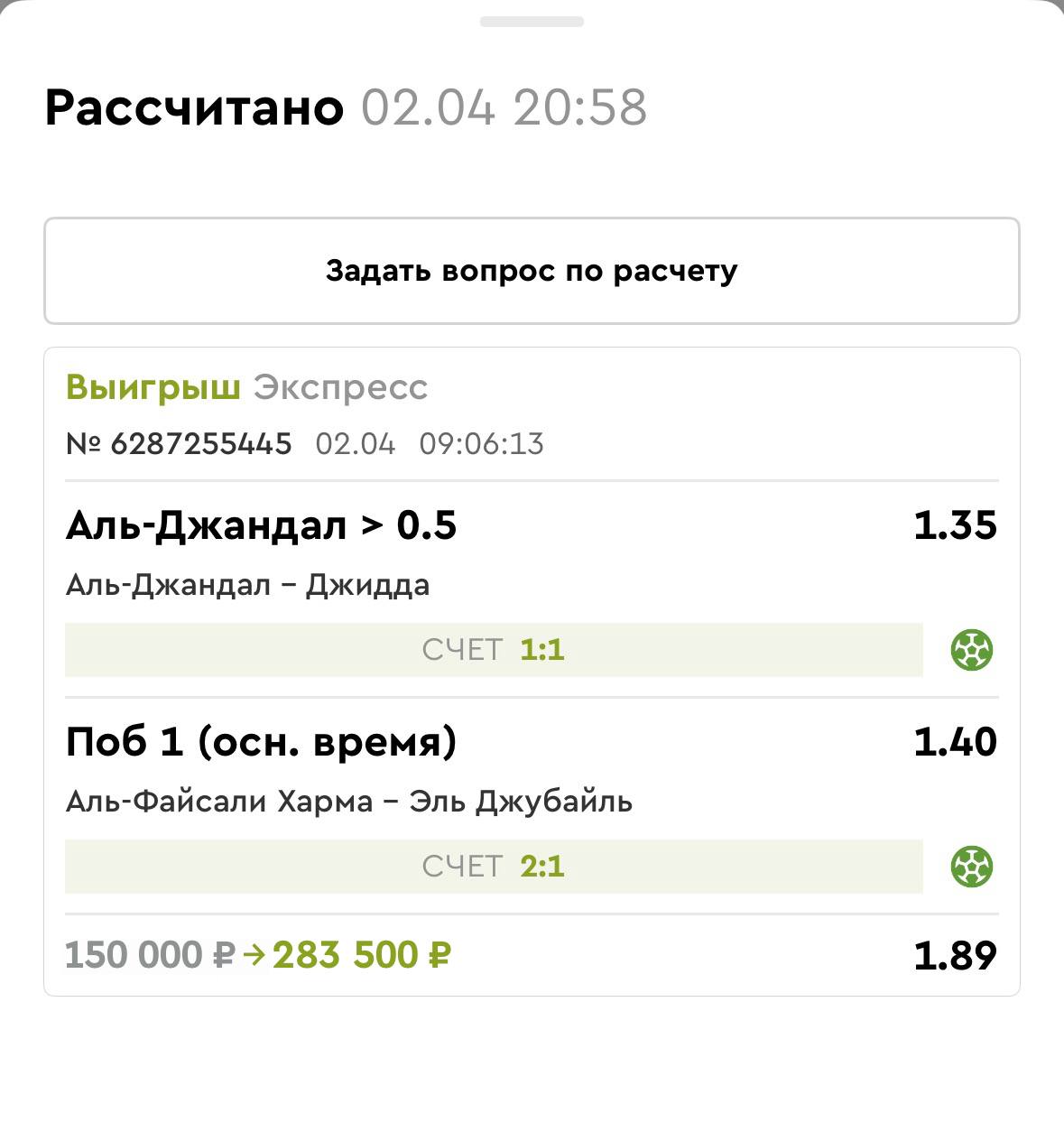Image resolution: width=1064 pixels, height=1132 pixels.
Task: Click the 283 500 ₽ payout amount
Action: 362,955
